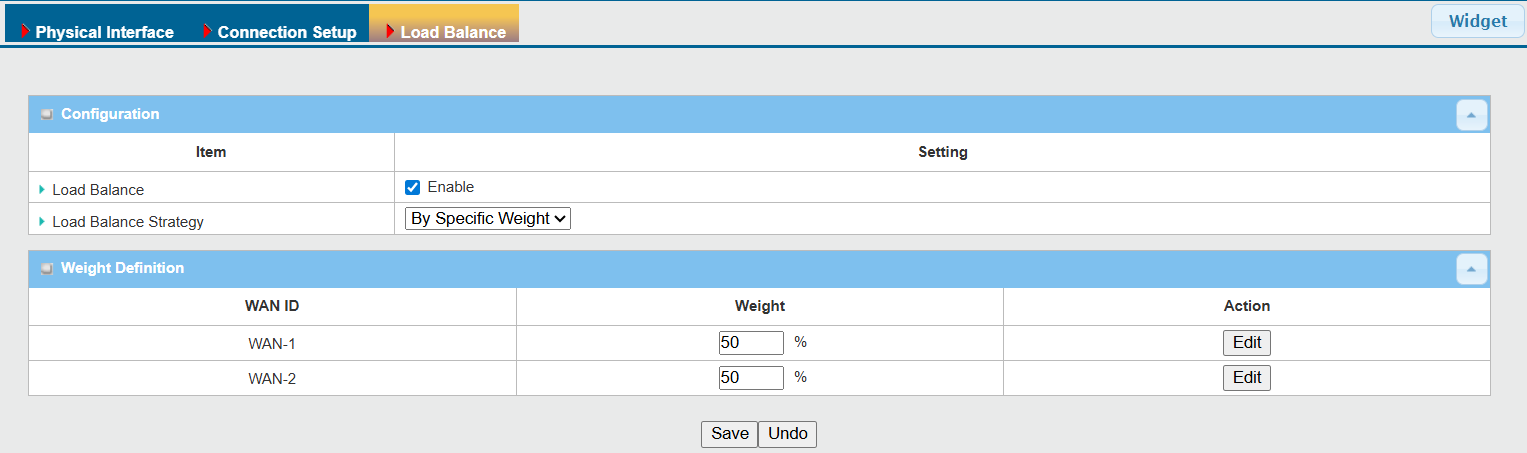1527x453 pixels.
Task: Click the red arrow icon beside Physical Interface
Action: coord(26,31)
